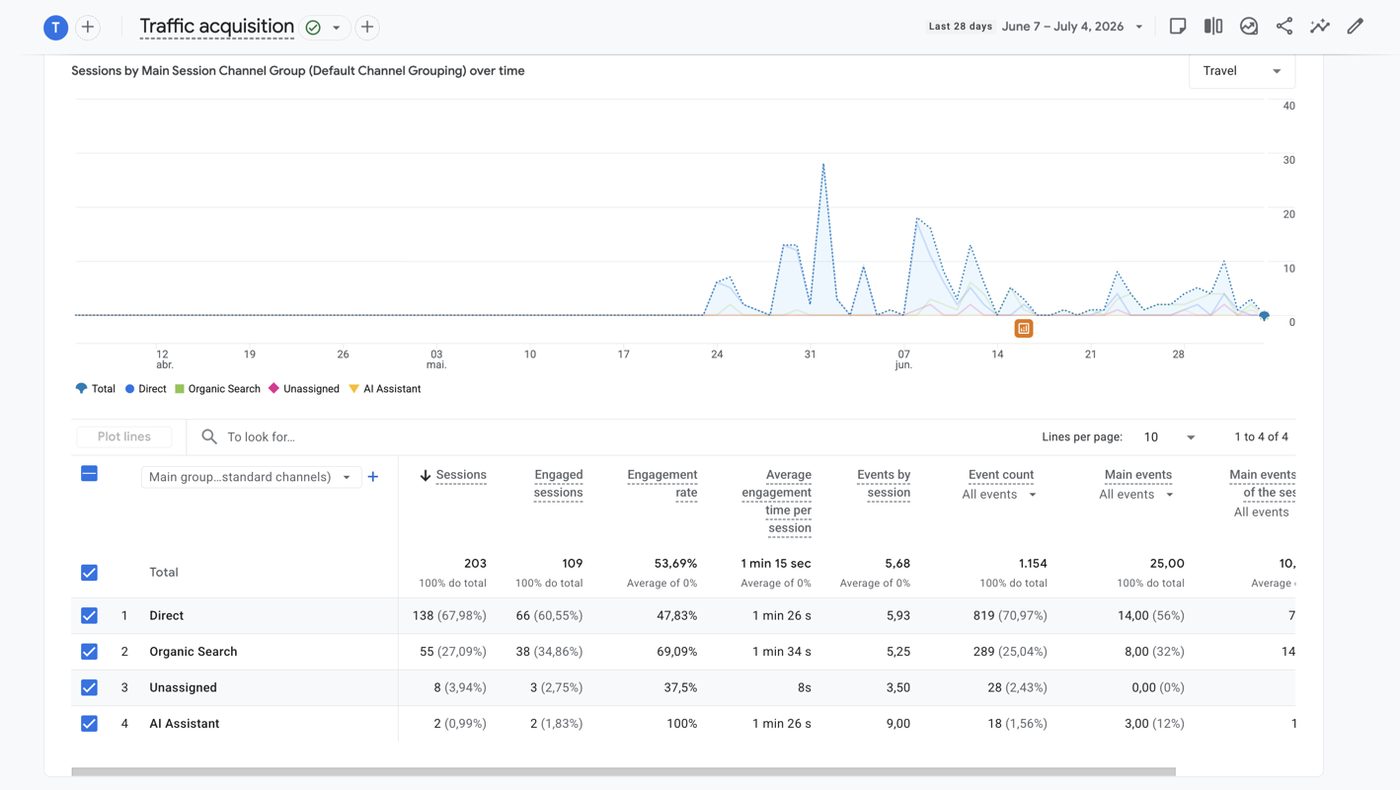The width and height of the screenshot is (1400, 790).
Task: Uncheck the Direct row checkbox
Action: pos(89,616)
